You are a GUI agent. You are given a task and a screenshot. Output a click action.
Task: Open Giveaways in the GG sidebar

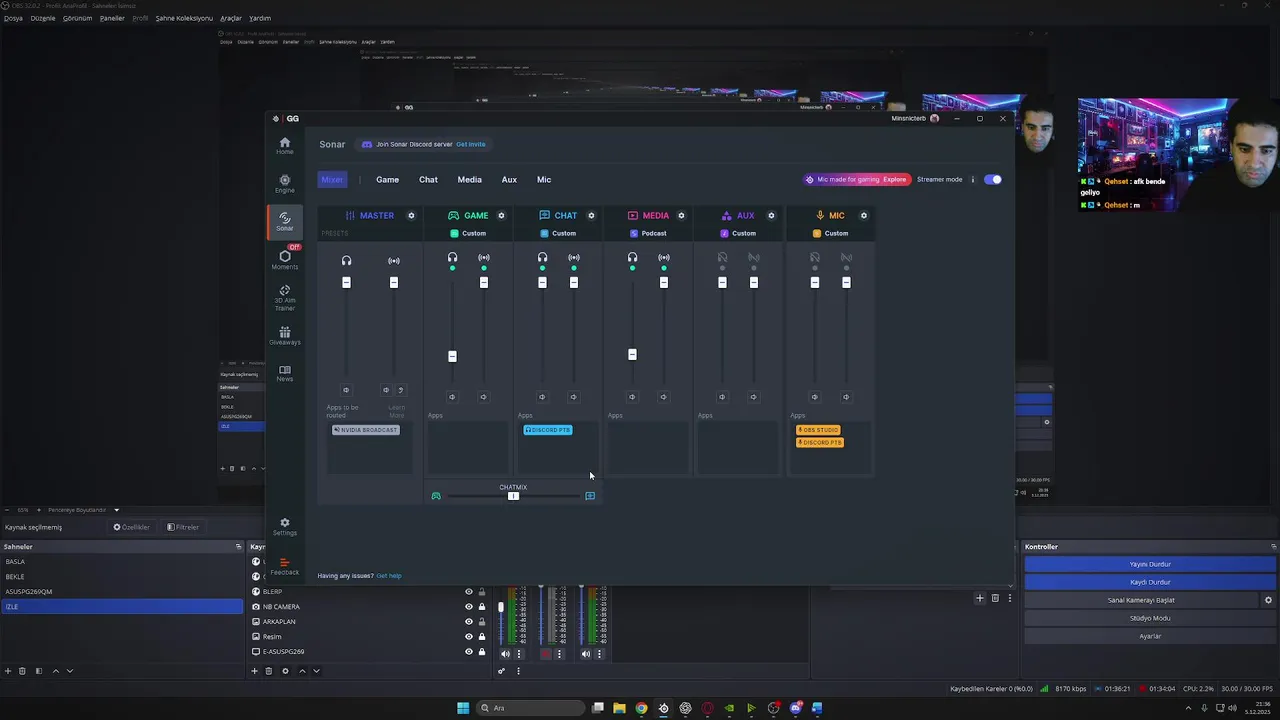[x=285, y=336]
